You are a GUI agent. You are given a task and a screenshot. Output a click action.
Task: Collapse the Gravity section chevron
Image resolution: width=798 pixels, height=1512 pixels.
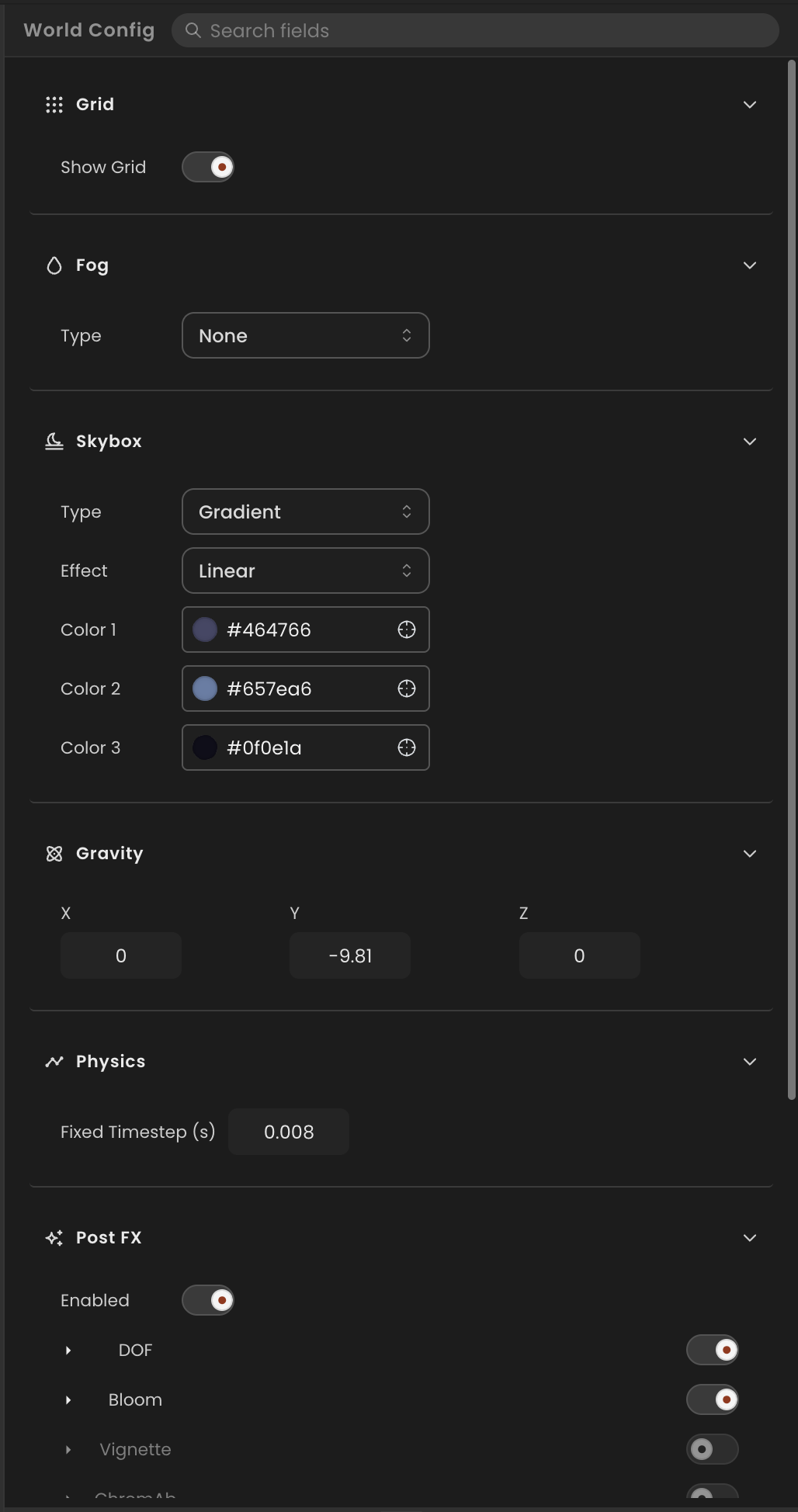750,854
